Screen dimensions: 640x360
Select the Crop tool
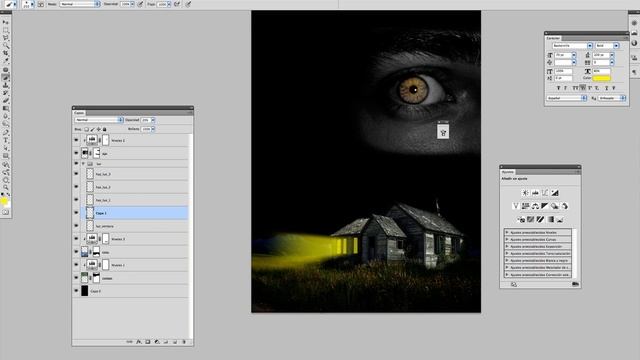pos(6,53)
